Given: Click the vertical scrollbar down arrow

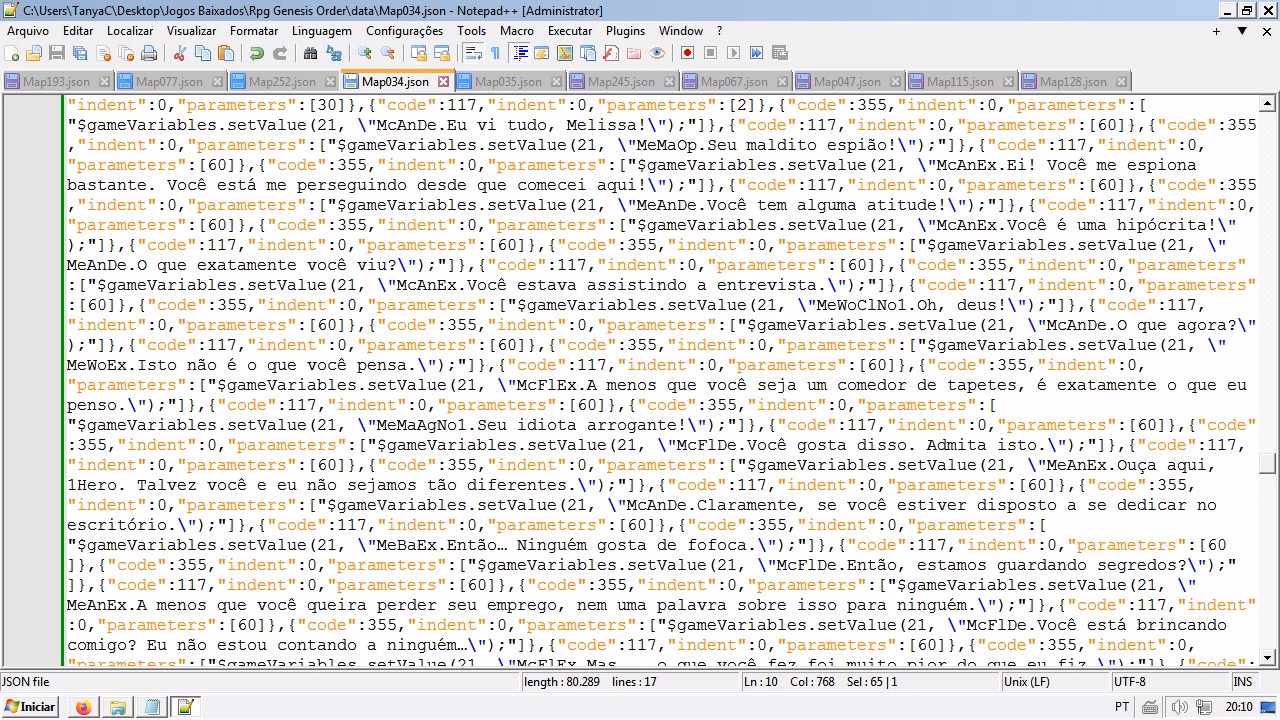Looking at the screenshot, I should coord(1268,657).
